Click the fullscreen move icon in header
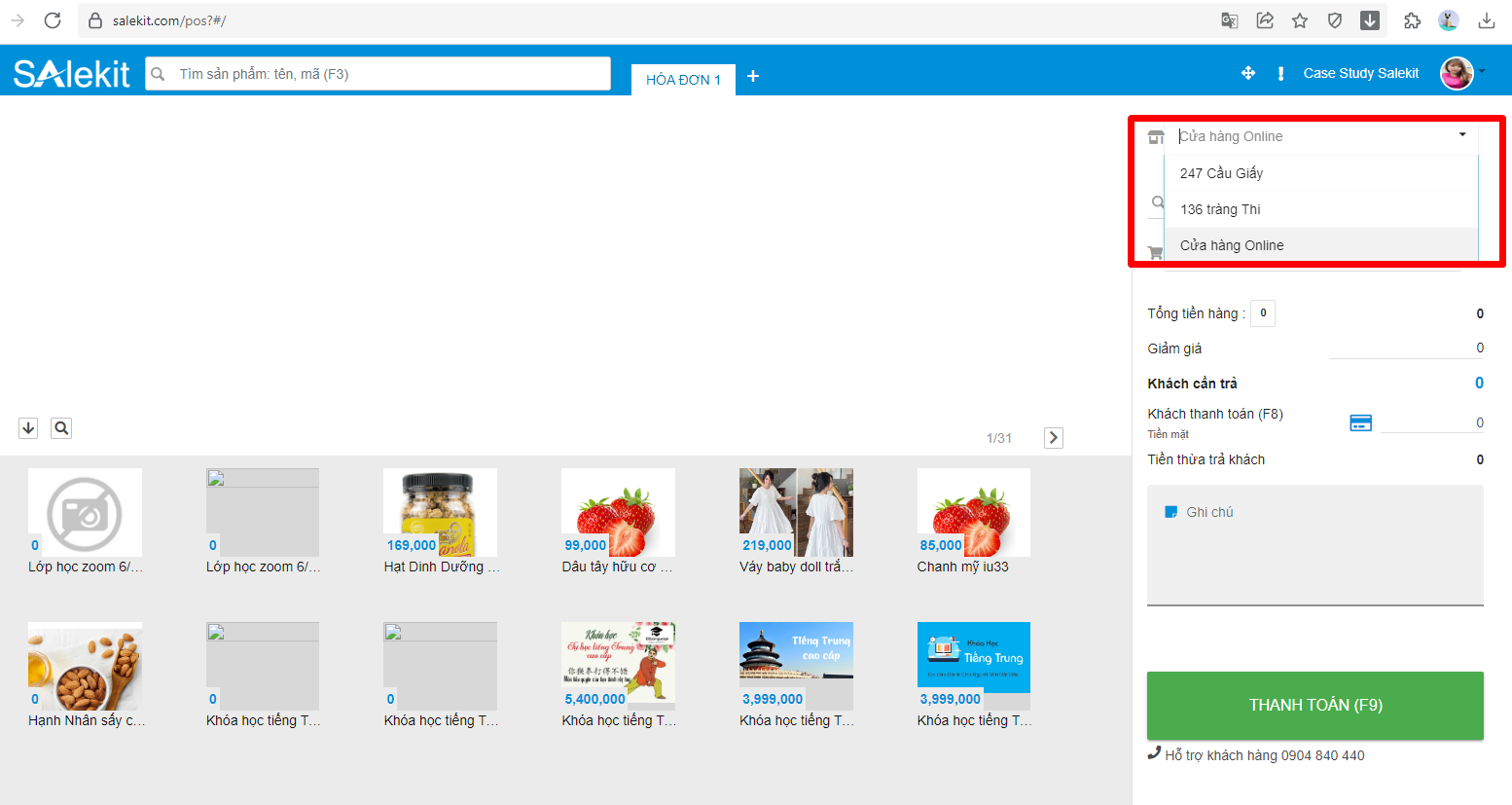Viewport: 1512px width, 805px height. tap(1248, 73)
